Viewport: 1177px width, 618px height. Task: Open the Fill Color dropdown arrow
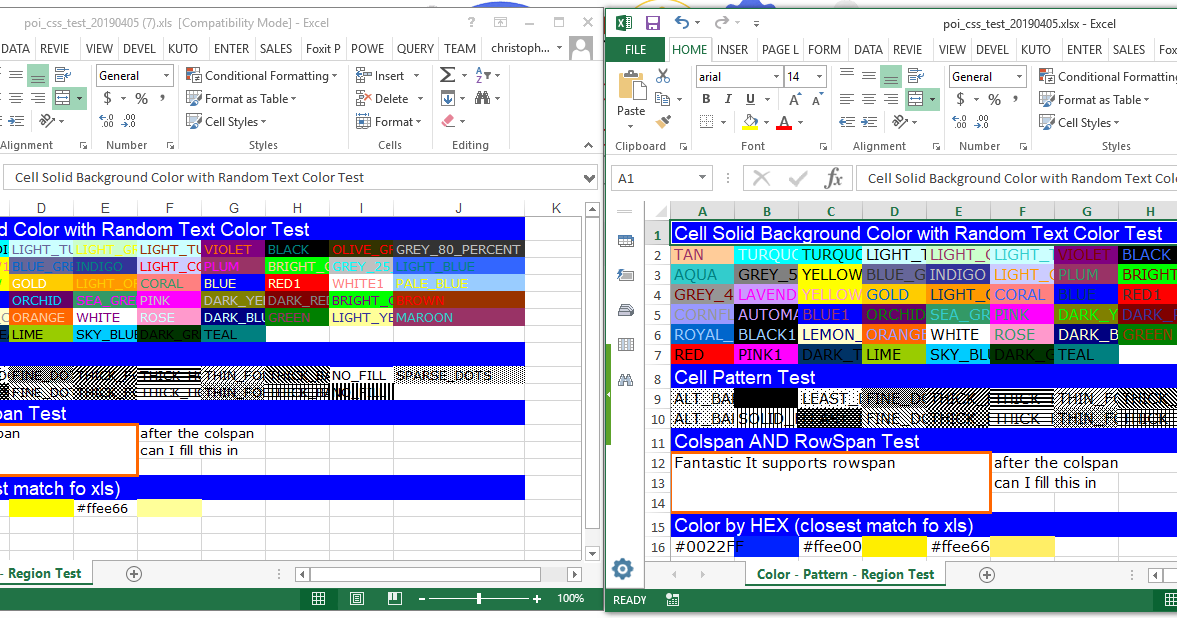(x=767, y=121)
